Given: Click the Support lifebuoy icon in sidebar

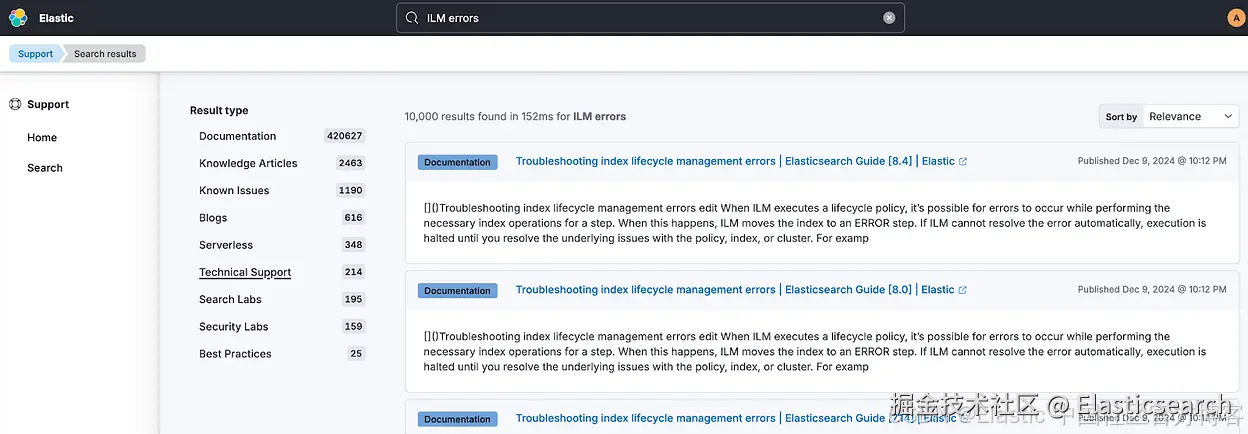Looking at the screenshot, I should pyautogui.click(x=15, y=104).
